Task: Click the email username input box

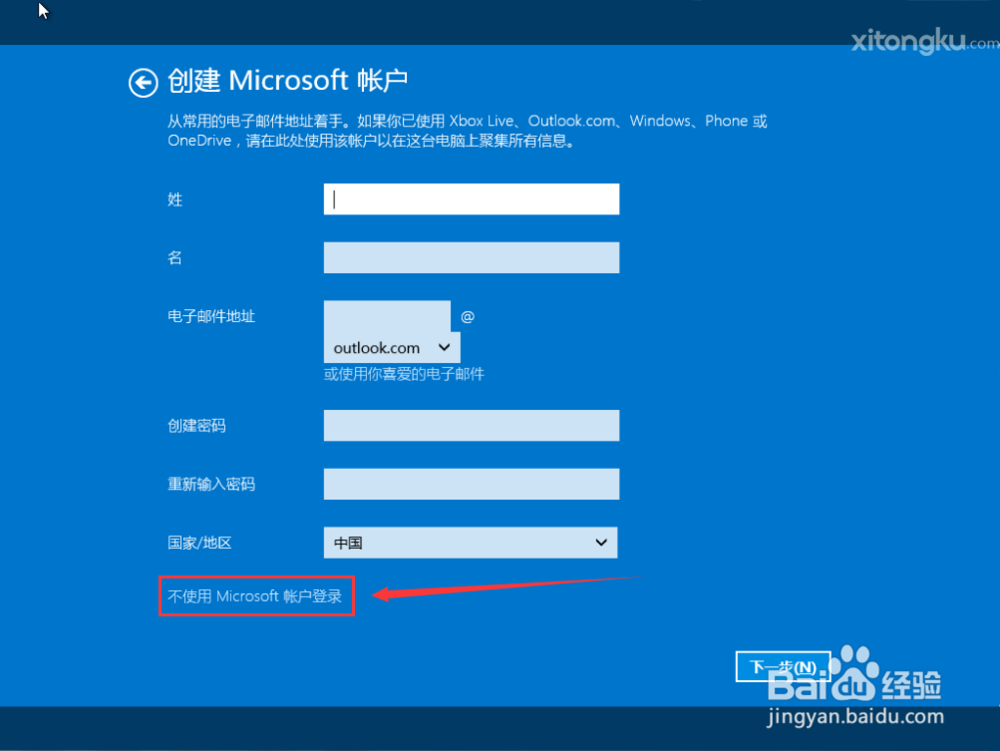Action: tap(387, 316)
